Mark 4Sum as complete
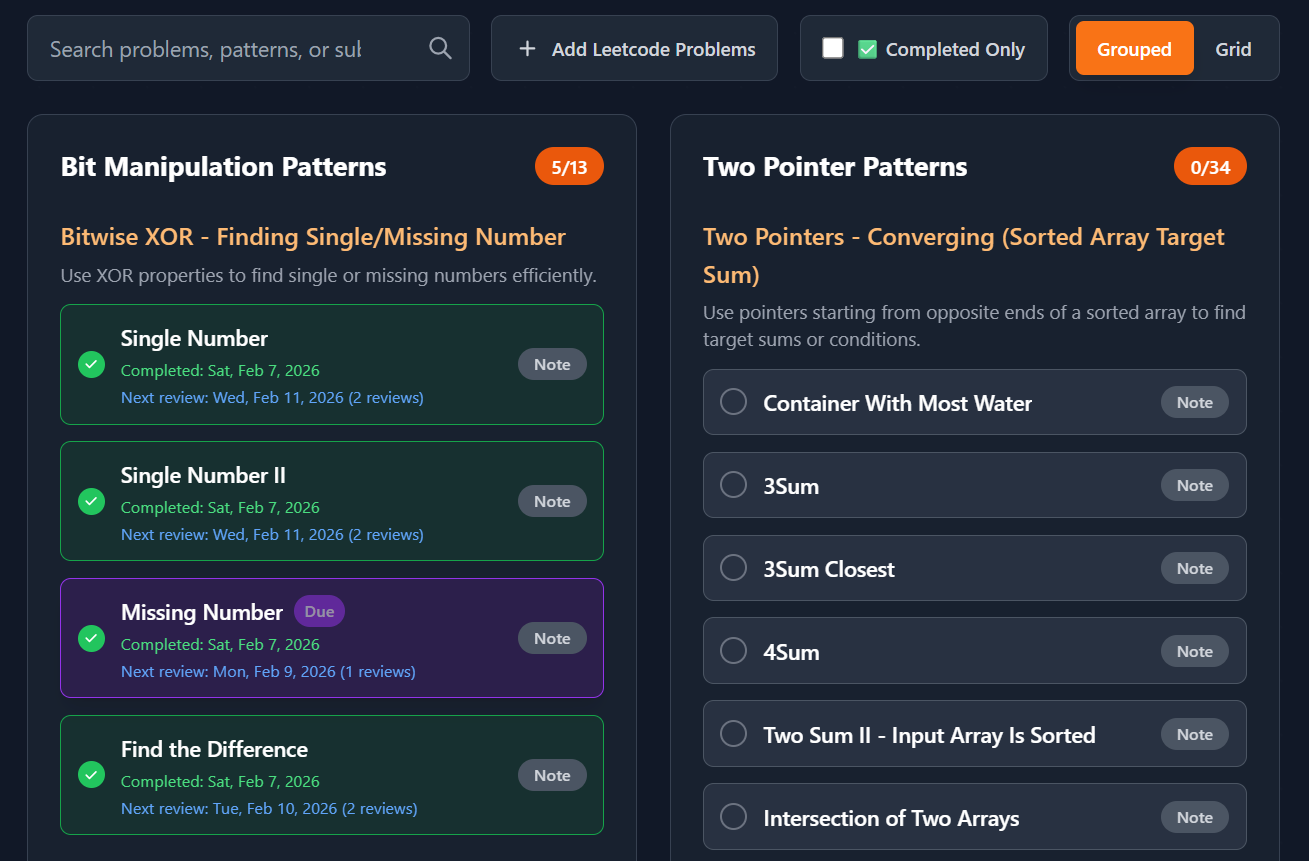This screenshot has height=861, width=1309. pyautogui.click(x=733, y=651)
